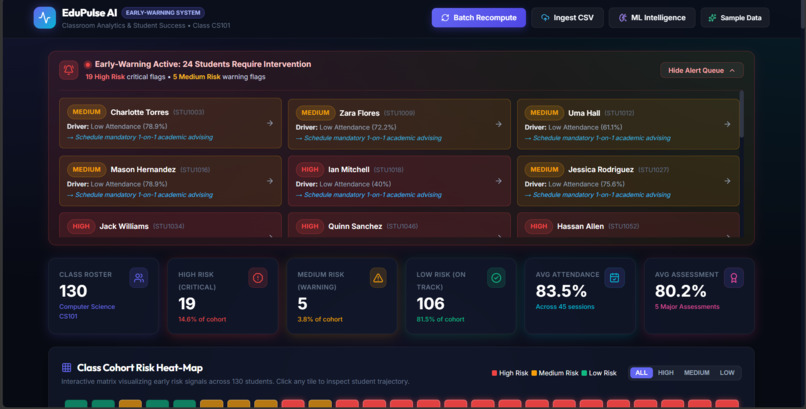Open Mason Hernandez alert arrow

[x=270, y=181]
